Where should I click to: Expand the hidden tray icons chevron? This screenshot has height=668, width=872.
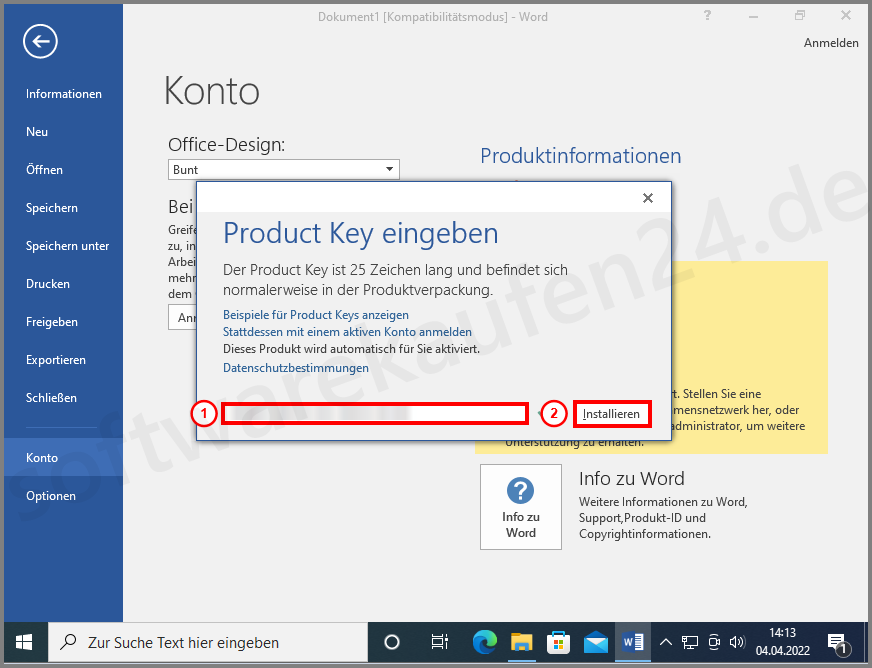coord(665,643)
